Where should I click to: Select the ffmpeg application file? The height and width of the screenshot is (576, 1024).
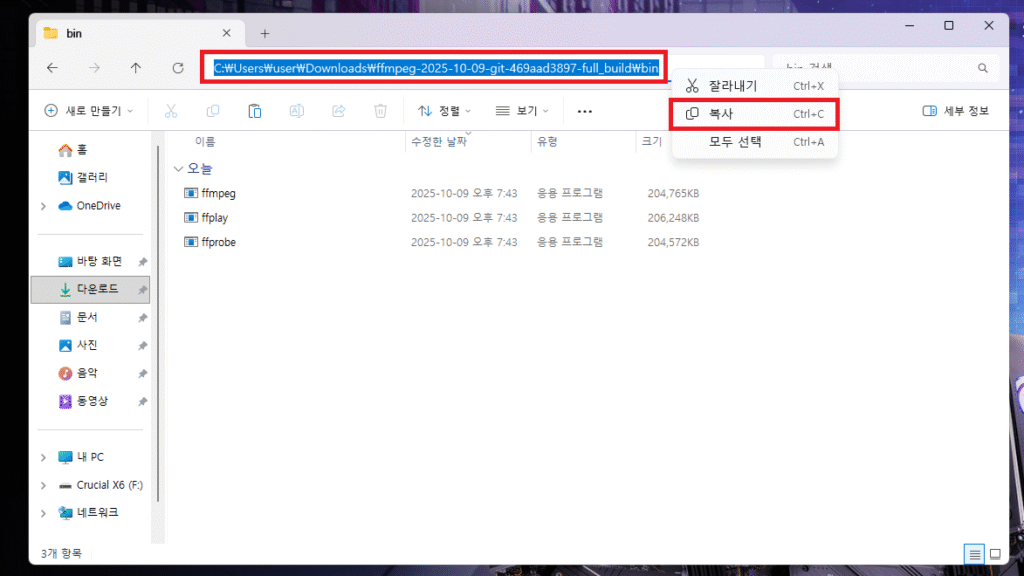pos(217,193)
